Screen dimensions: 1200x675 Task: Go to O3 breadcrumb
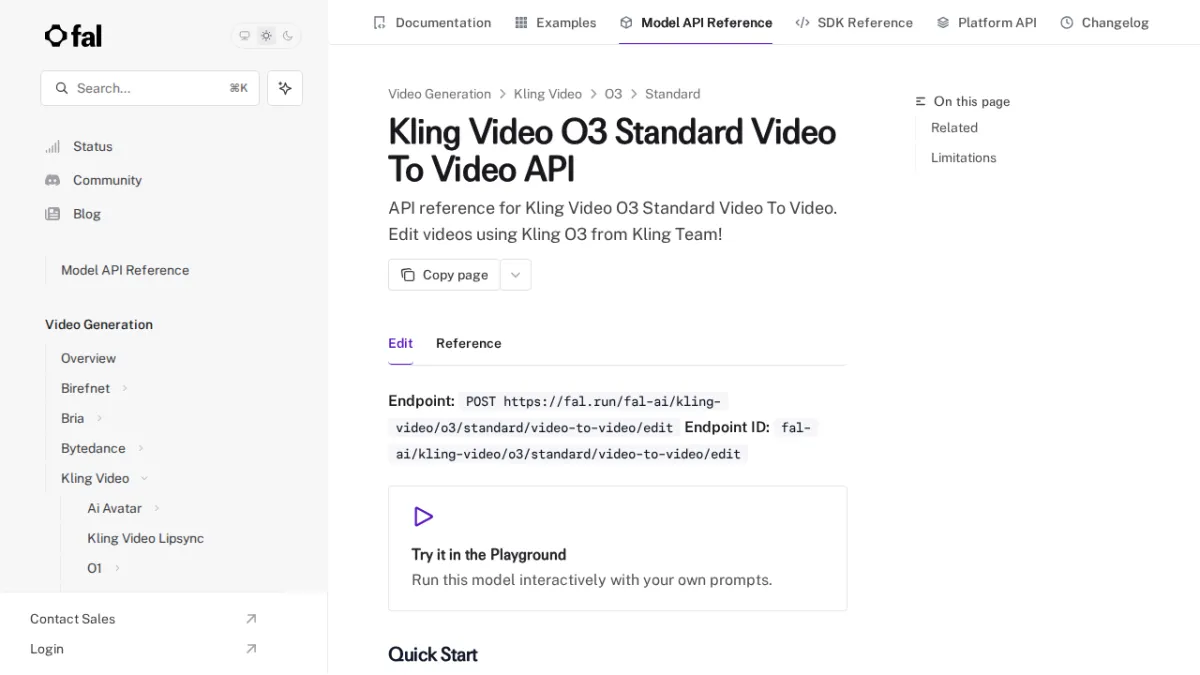(613, 94)
